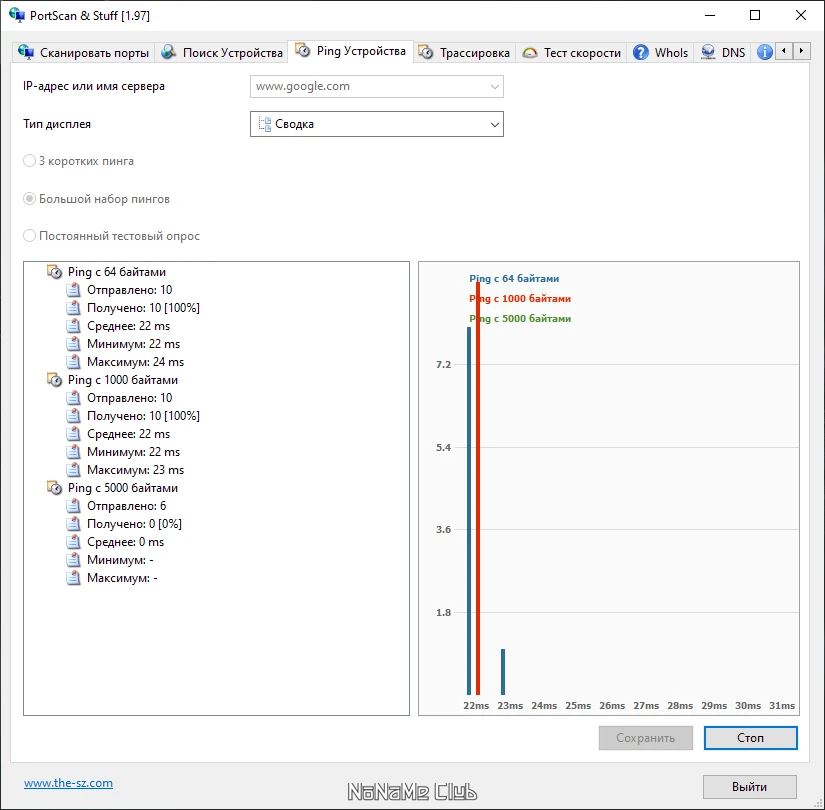Click the document icon next to Отправлено: 6
This screenshot has width=825, height=810.
pos(74,506)
